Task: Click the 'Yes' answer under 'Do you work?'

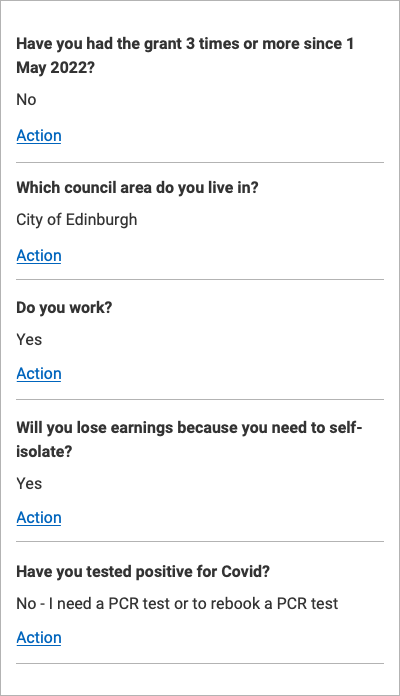Action: (29, 340)
